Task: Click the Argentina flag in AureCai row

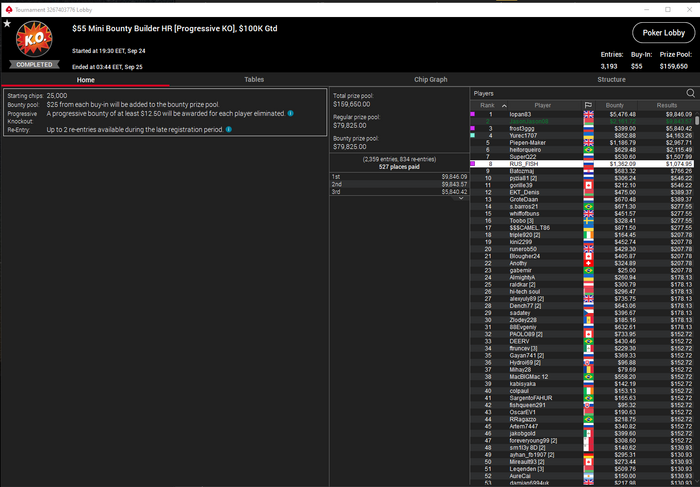Action: point(588,476)
